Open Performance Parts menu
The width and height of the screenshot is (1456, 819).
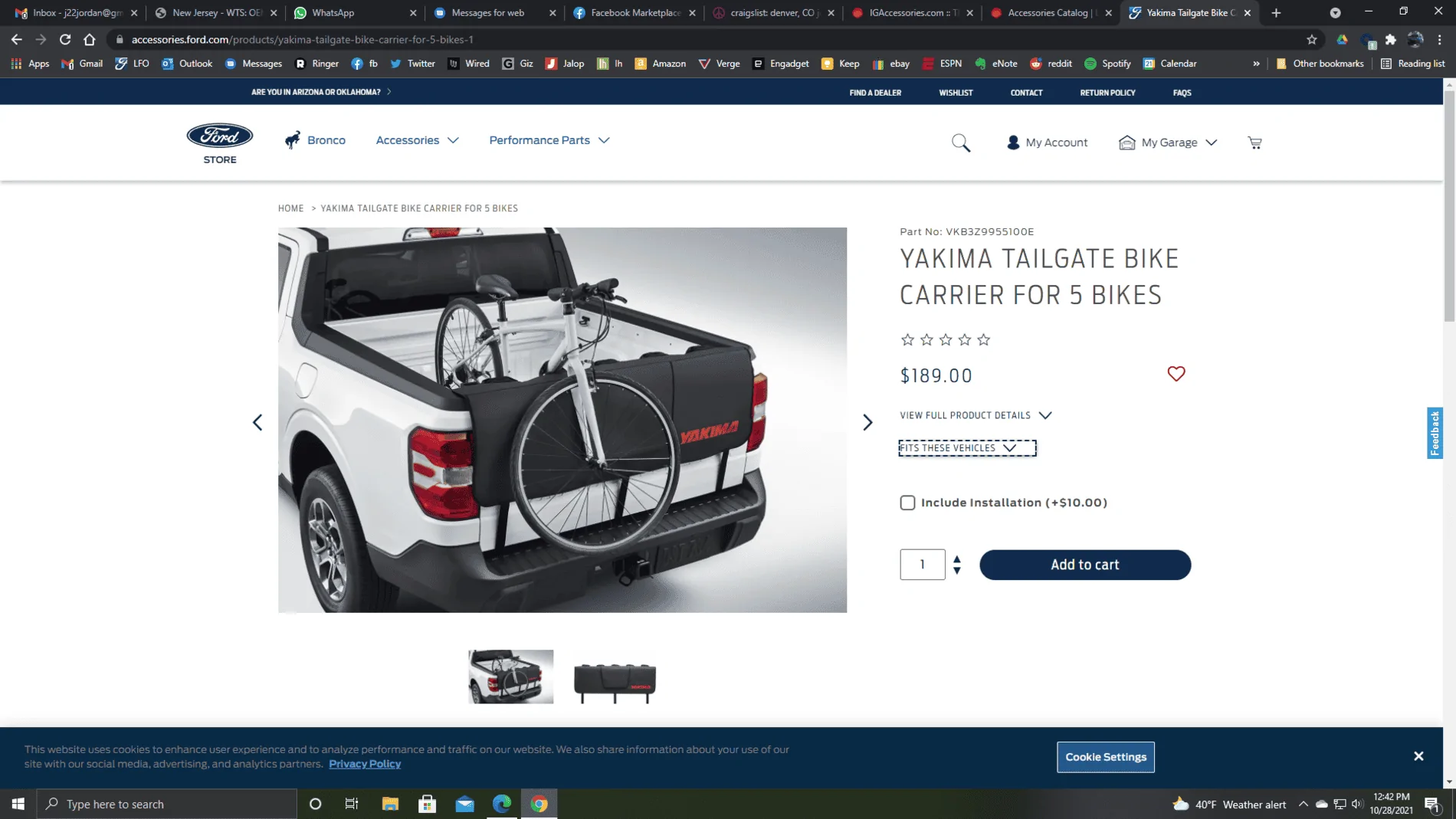pyautogui.click(x=549, y=140)
